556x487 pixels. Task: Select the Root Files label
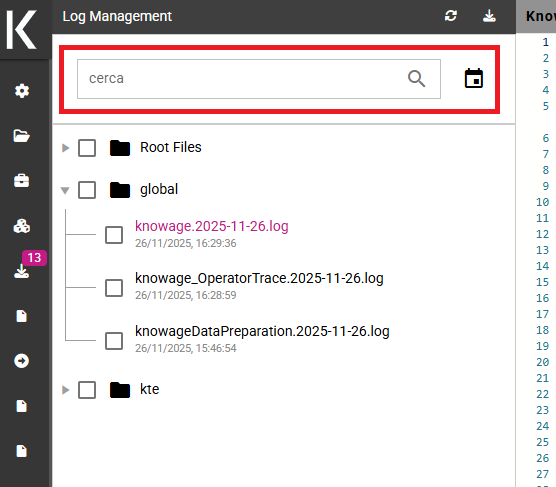tap(171, 147)
